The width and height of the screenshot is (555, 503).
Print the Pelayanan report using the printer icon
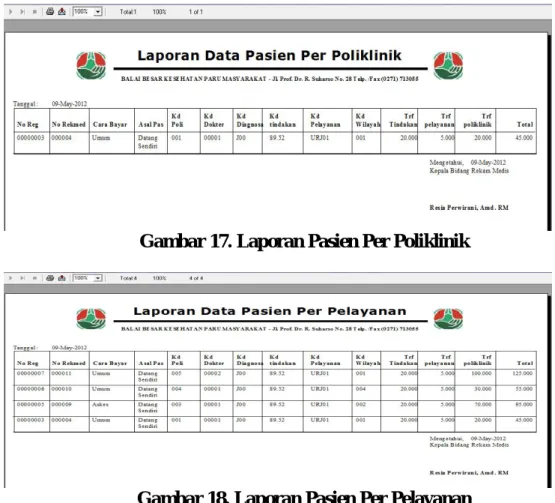click(x=50, y=278)
